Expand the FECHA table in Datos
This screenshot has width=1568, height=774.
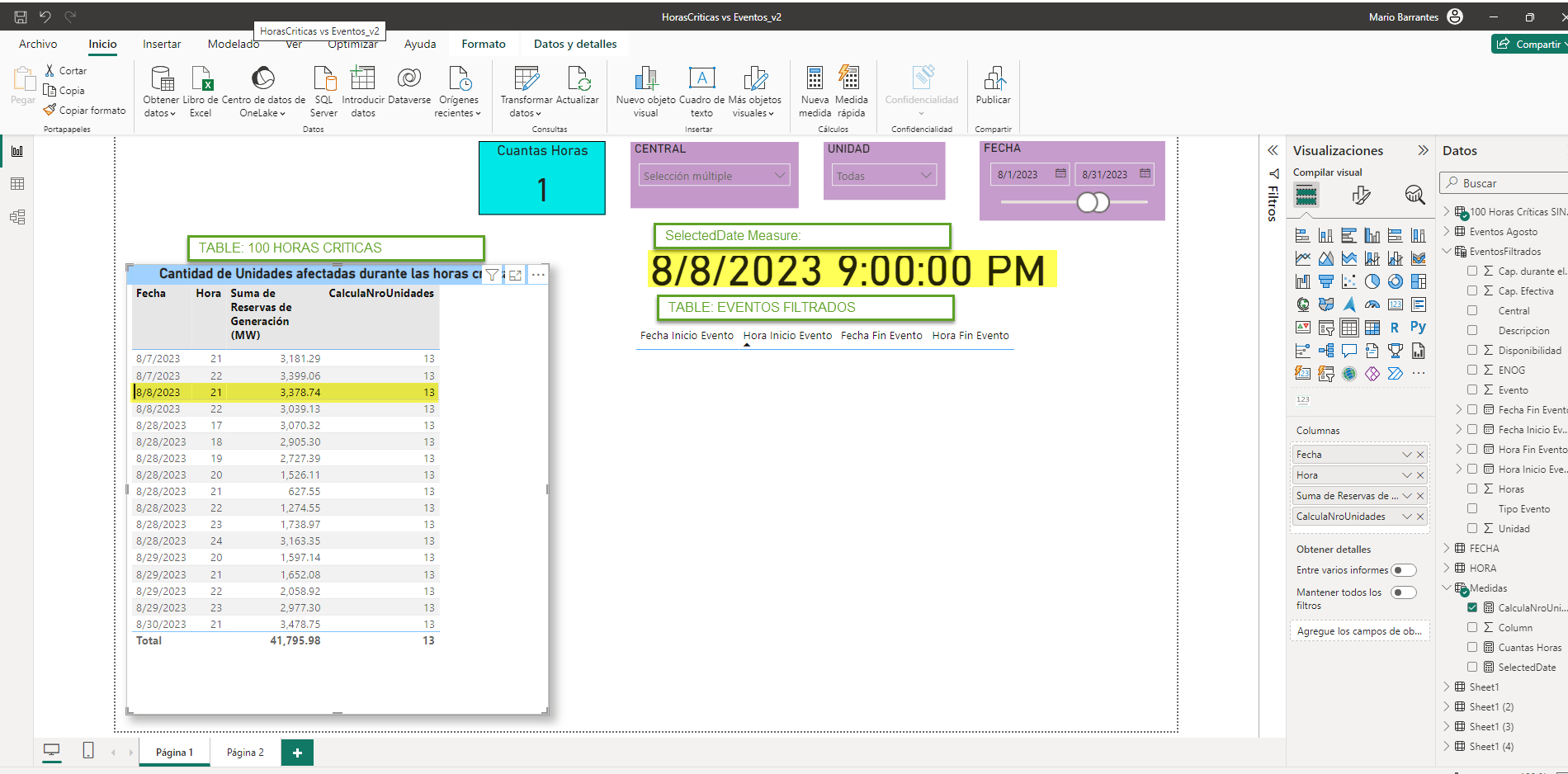coord(1447,548)
